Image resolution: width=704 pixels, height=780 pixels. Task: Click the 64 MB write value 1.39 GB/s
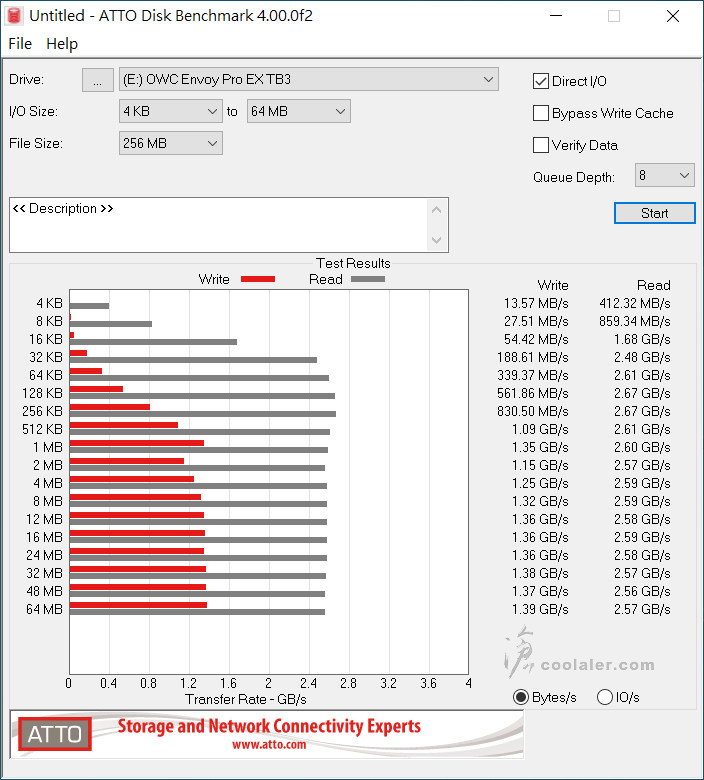click(x=540, y=609)
